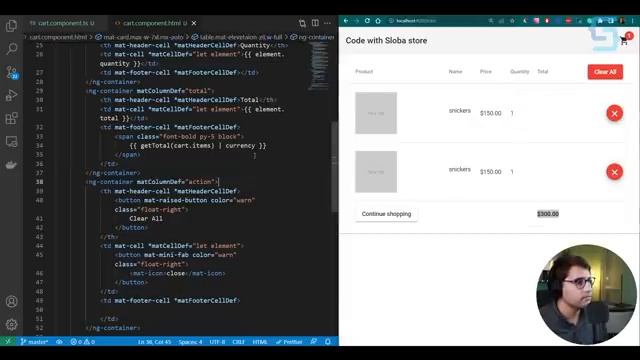
Task: Go forward in the browser
Action: coord(357,20)
